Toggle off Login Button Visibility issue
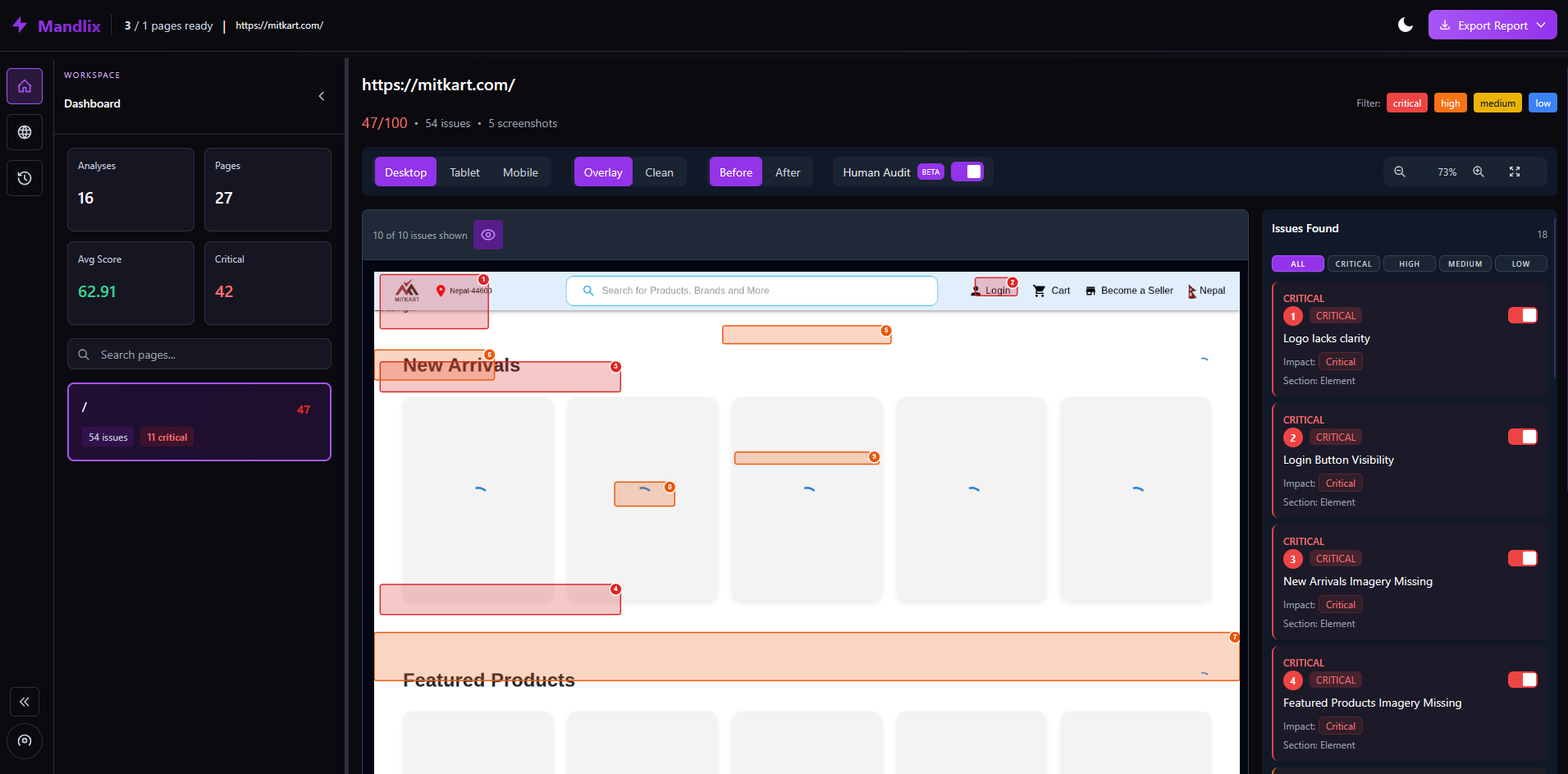The width and height of the screenshot is (1568, 774). 1523,437
